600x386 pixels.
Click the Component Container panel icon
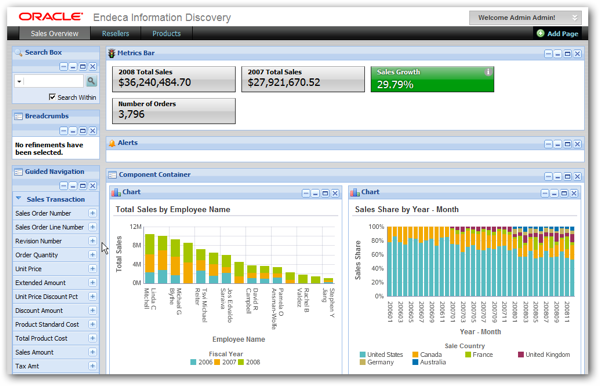point(112,175)
